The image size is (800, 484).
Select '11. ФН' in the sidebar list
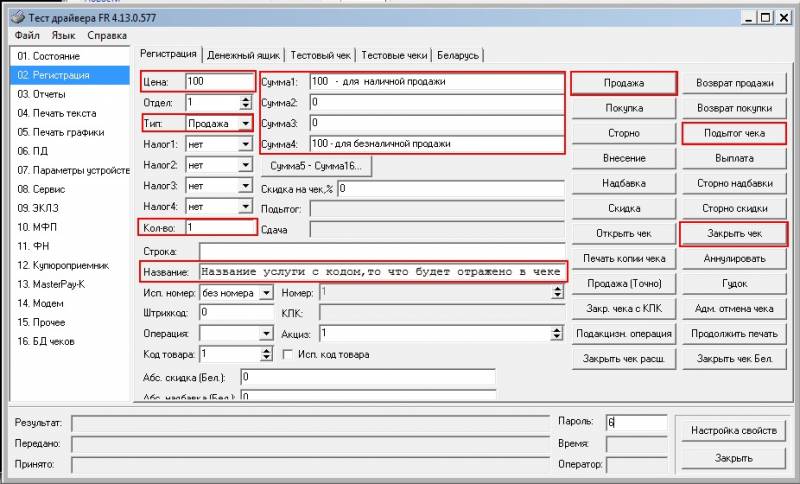(x=35, y=246)
